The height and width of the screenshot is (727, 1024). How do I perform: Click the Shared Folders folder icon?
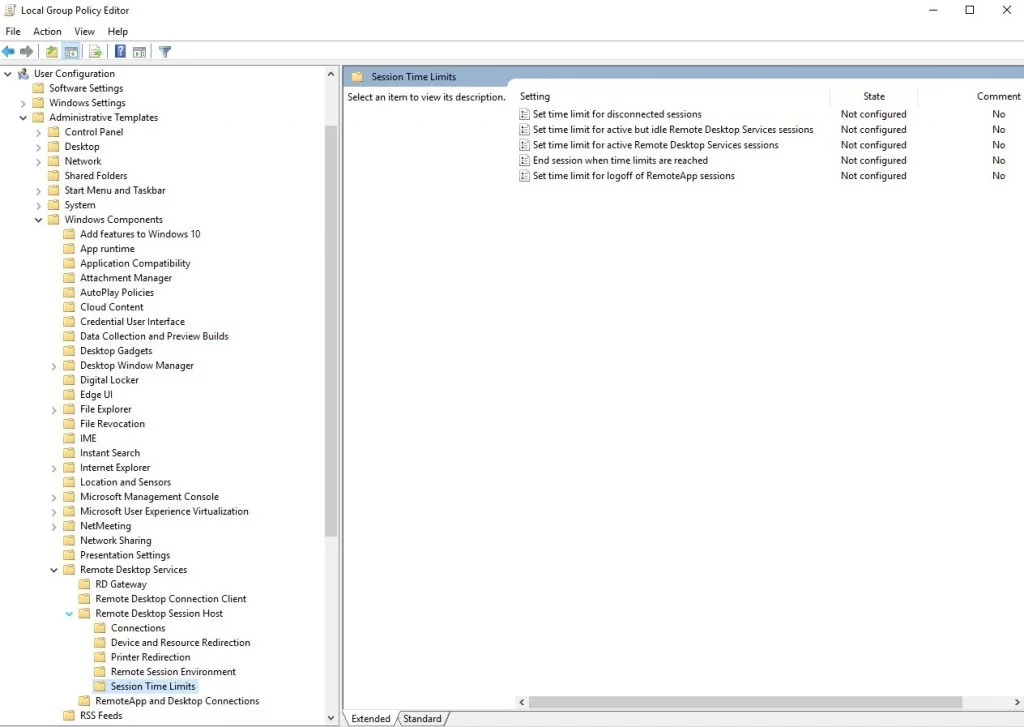click(54, 176)
